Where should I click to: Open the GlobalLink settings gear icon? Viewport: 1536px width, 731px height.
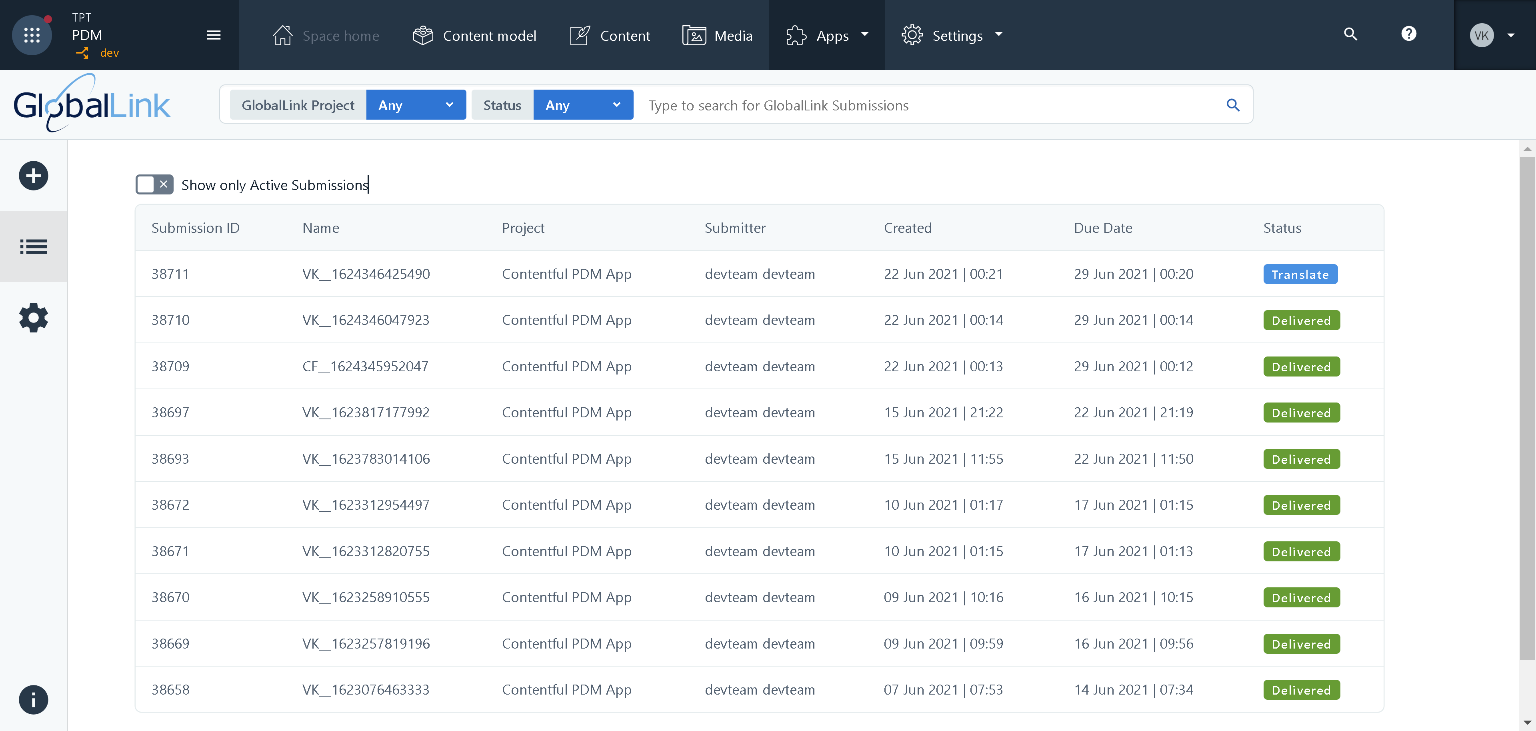(x=33, y=318)
